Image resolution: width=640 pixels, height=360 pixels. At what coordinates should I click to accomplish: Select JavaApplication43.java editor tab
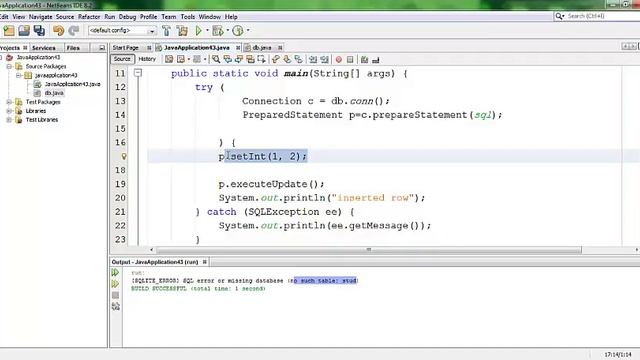point(196,48)
